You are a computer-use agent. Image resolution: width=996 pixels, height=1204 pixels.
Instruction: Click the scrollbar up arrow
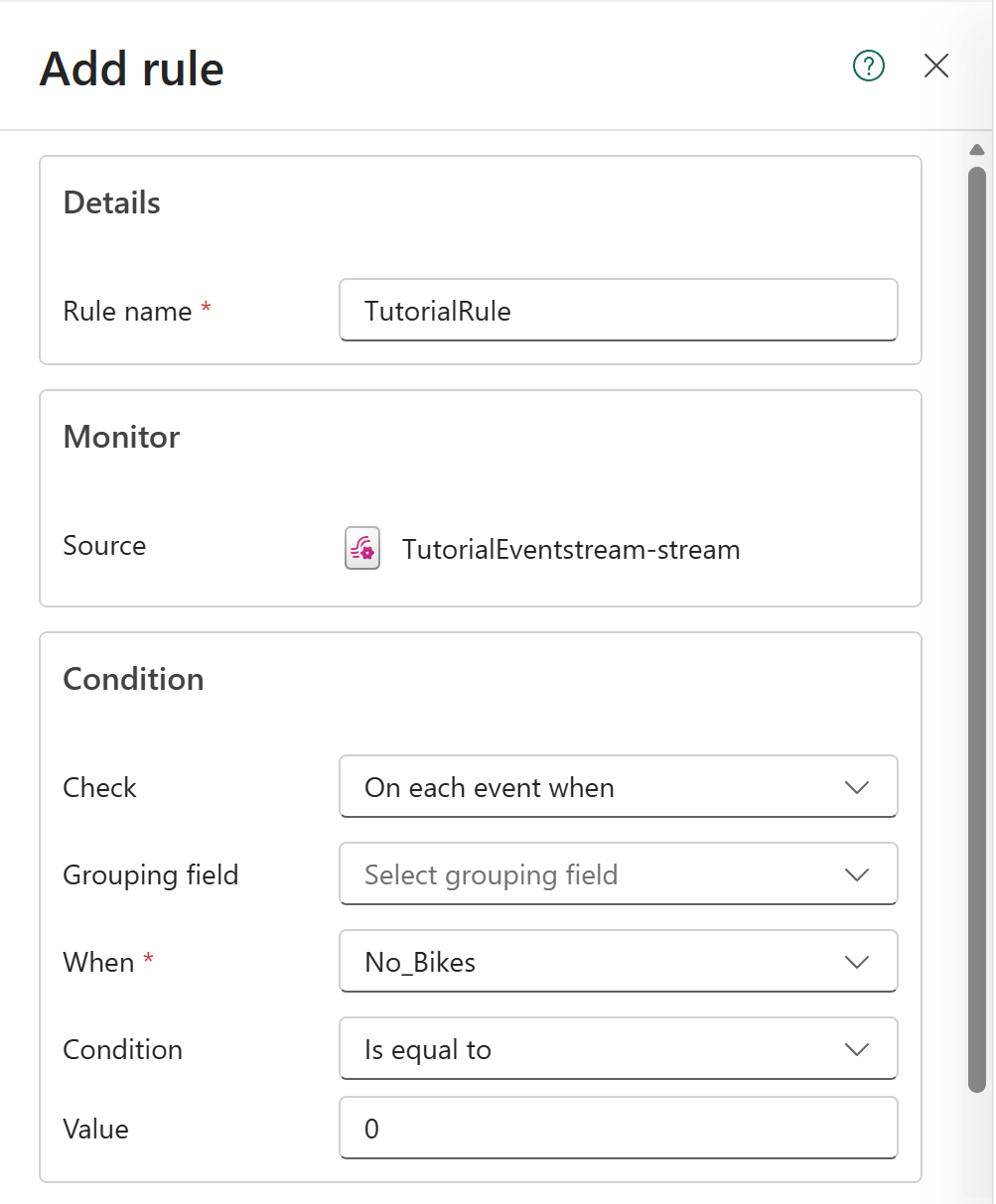pyautogui.click(x=977, y=148)
